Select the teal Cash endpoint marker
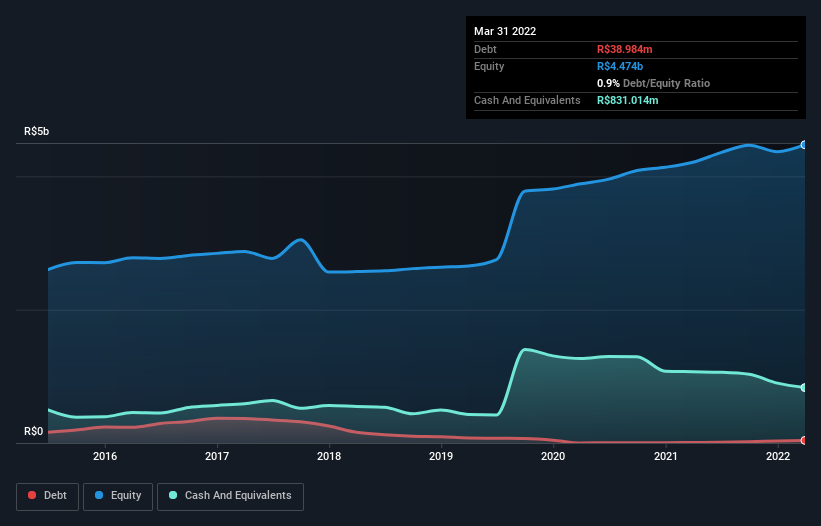Screen dimensions: 821x526 pyautogui.click(x=804, y=388)
